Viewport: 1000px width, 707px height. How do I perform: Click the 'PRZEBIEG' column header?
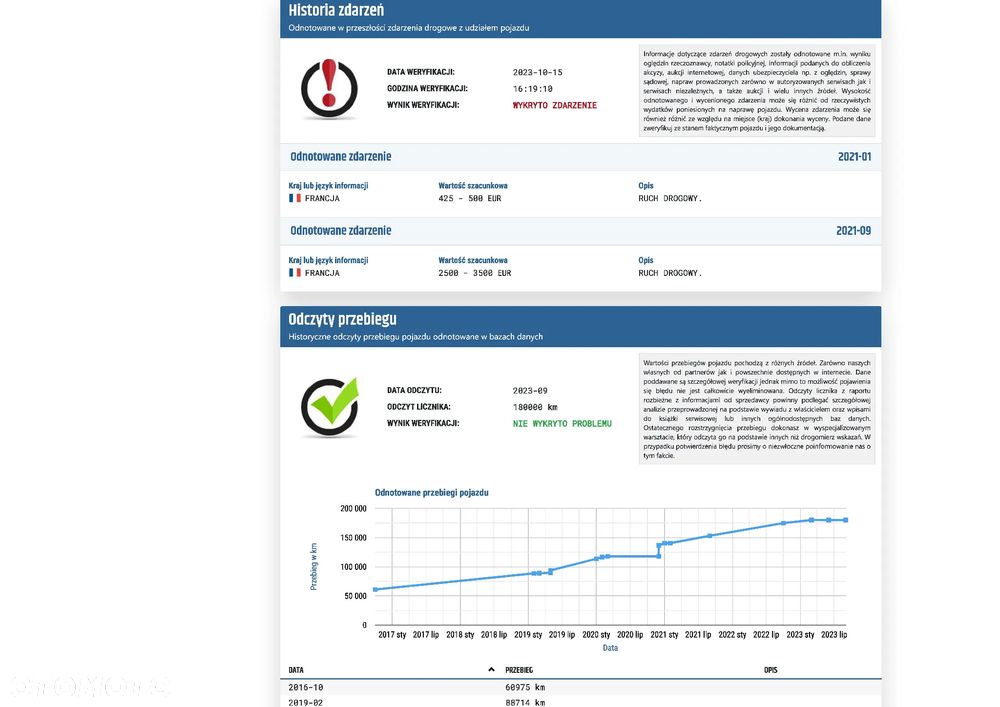coord(519,670)
